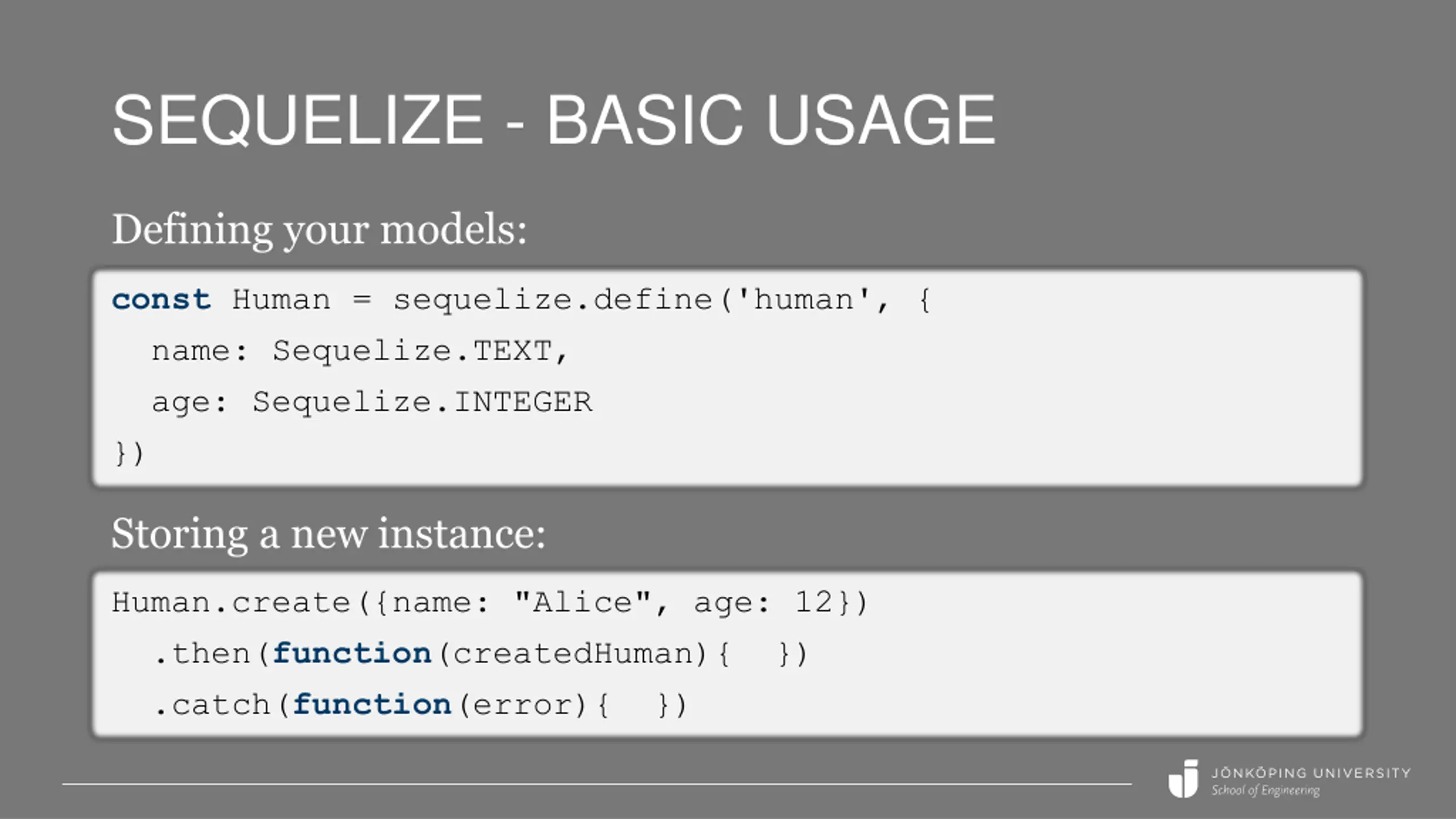This screenshot has height=819, width=1456.
Task: Click the Jönköping University logo icon
Action: tap(1183, 779)
